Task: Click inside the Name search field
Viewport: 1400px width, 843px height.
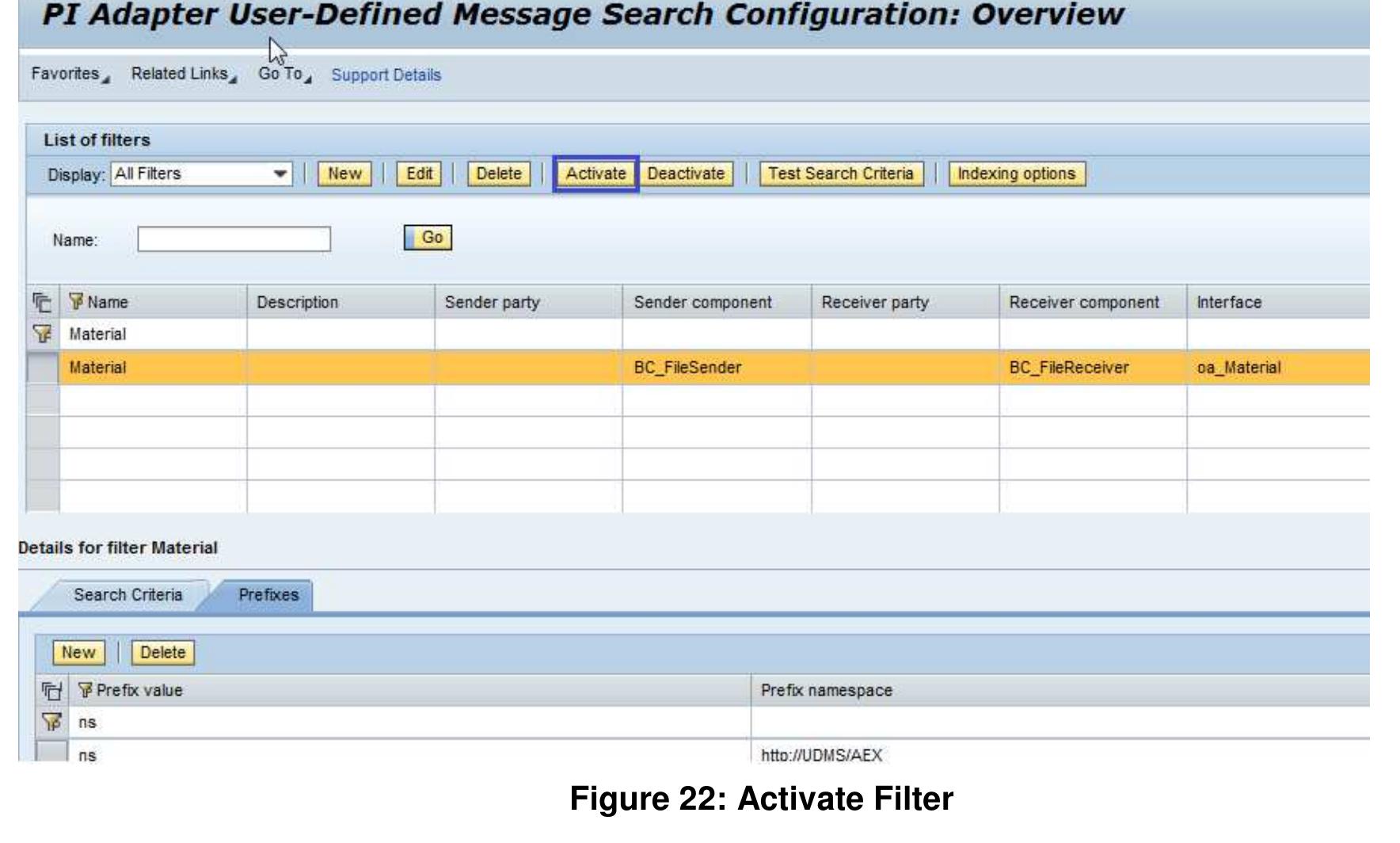Action: 235,237
